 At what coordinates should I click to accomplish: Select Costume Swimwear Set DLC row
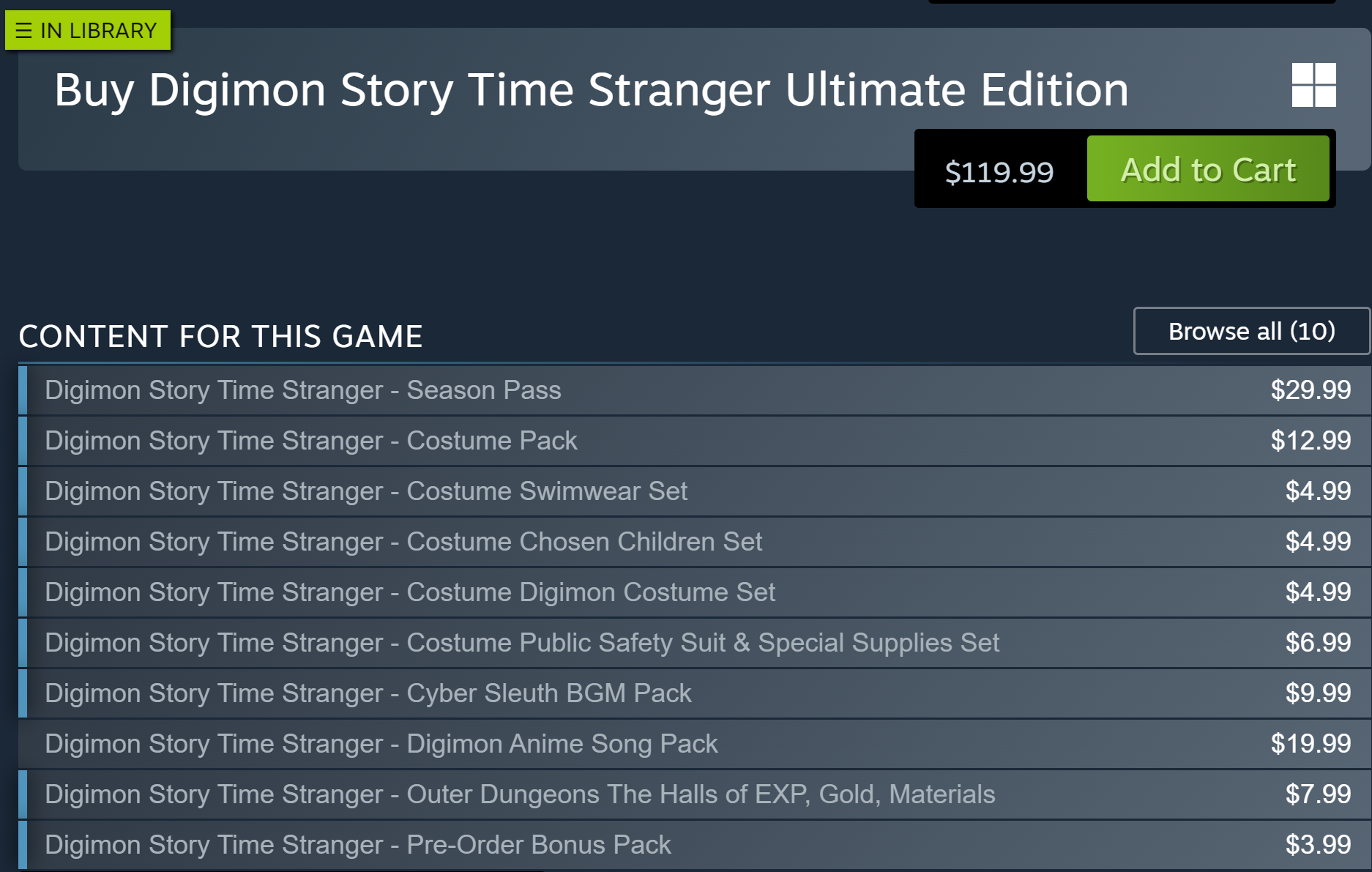(x=366, y=491)
